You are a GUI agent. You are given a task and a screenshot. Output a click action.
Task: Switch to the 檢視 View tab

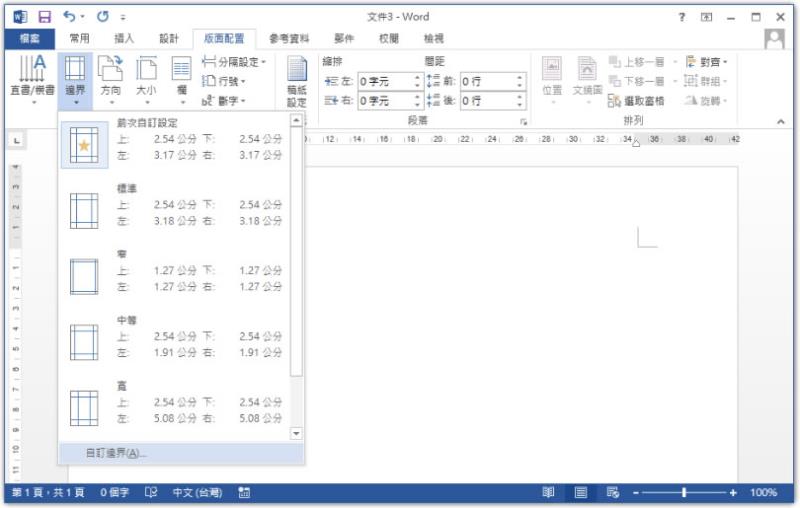click(x=434, y=39)
